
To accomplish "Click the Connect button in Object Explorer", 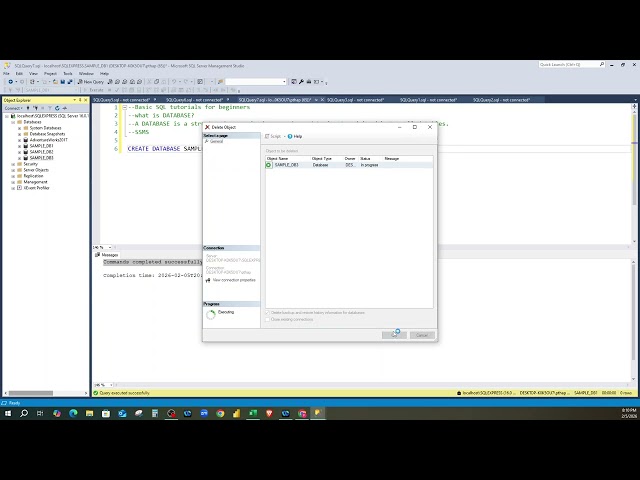I will [x=13, y=108].
